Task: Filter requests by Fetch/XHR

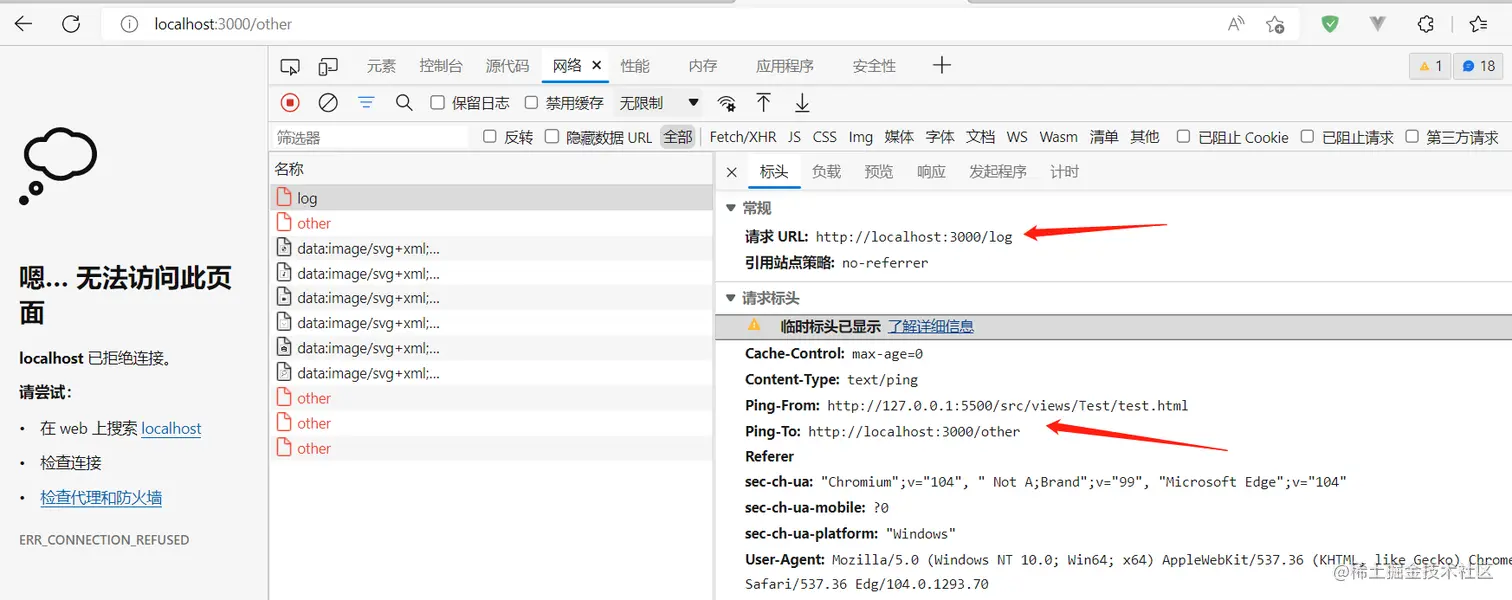Action: pos(743,137)
